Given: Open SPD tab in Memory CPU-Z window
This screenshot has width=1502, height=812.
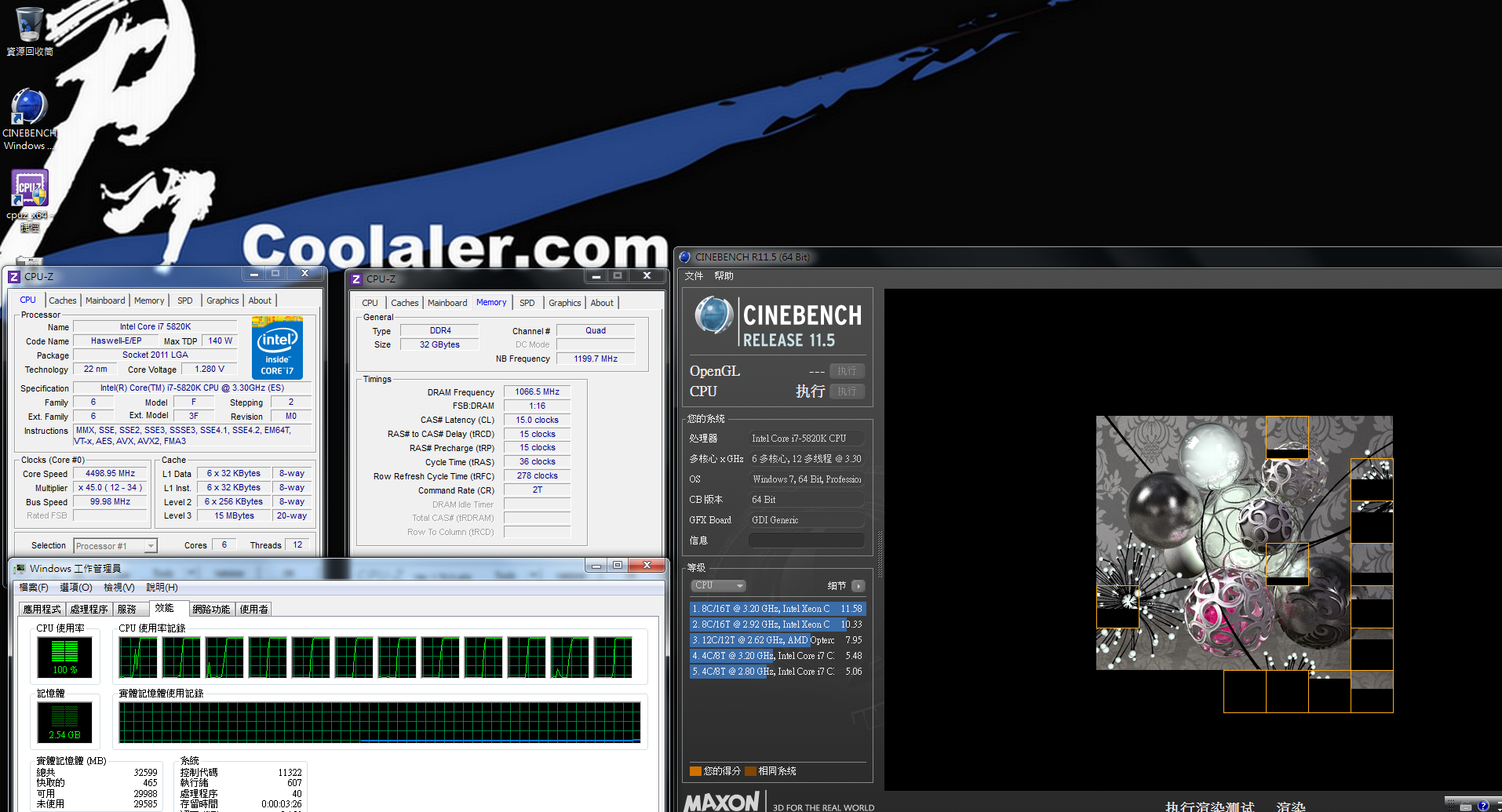Looking at the screenshot, I should tap(527, 303).
